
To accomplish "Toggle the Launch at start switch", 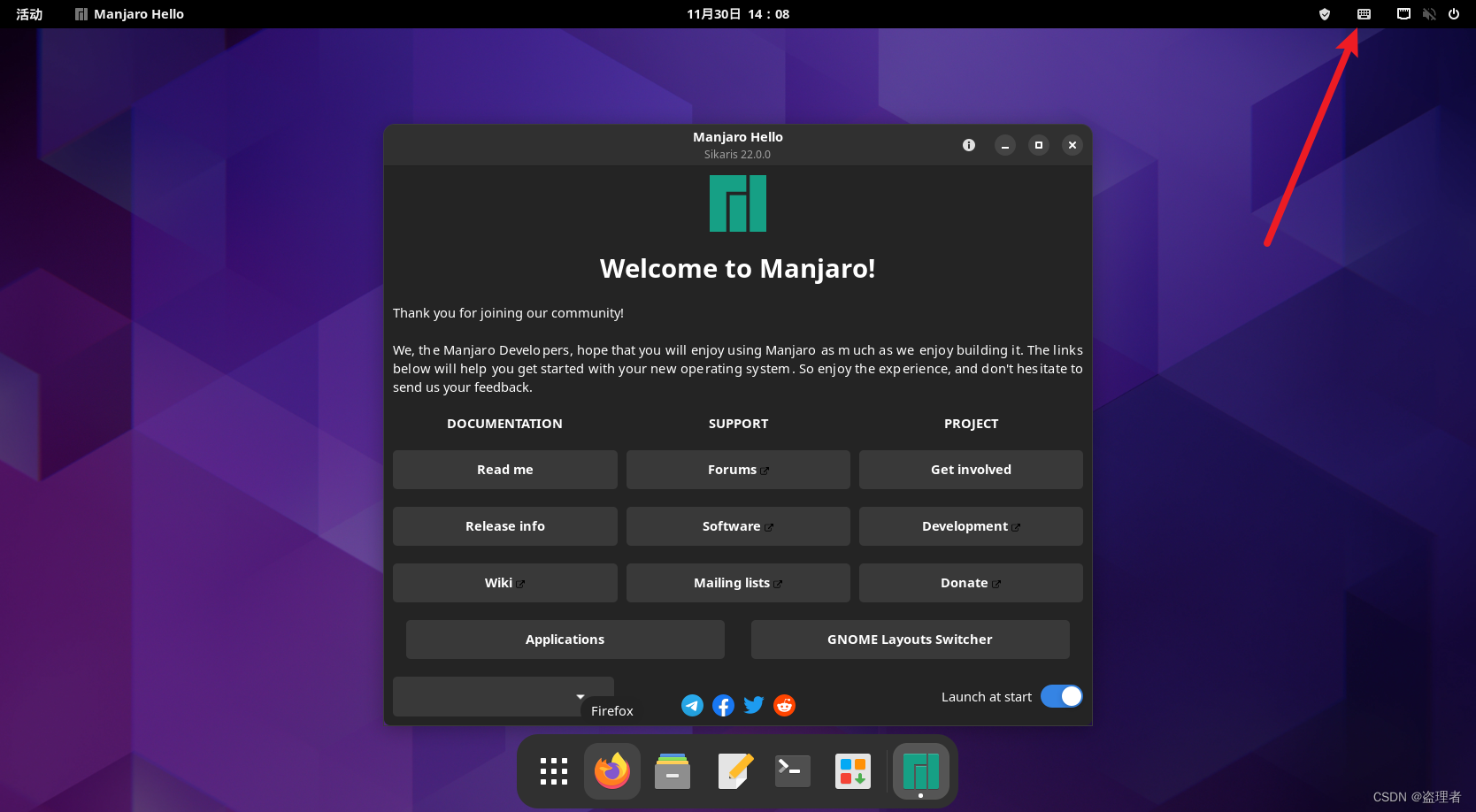I will [1061, 696].
